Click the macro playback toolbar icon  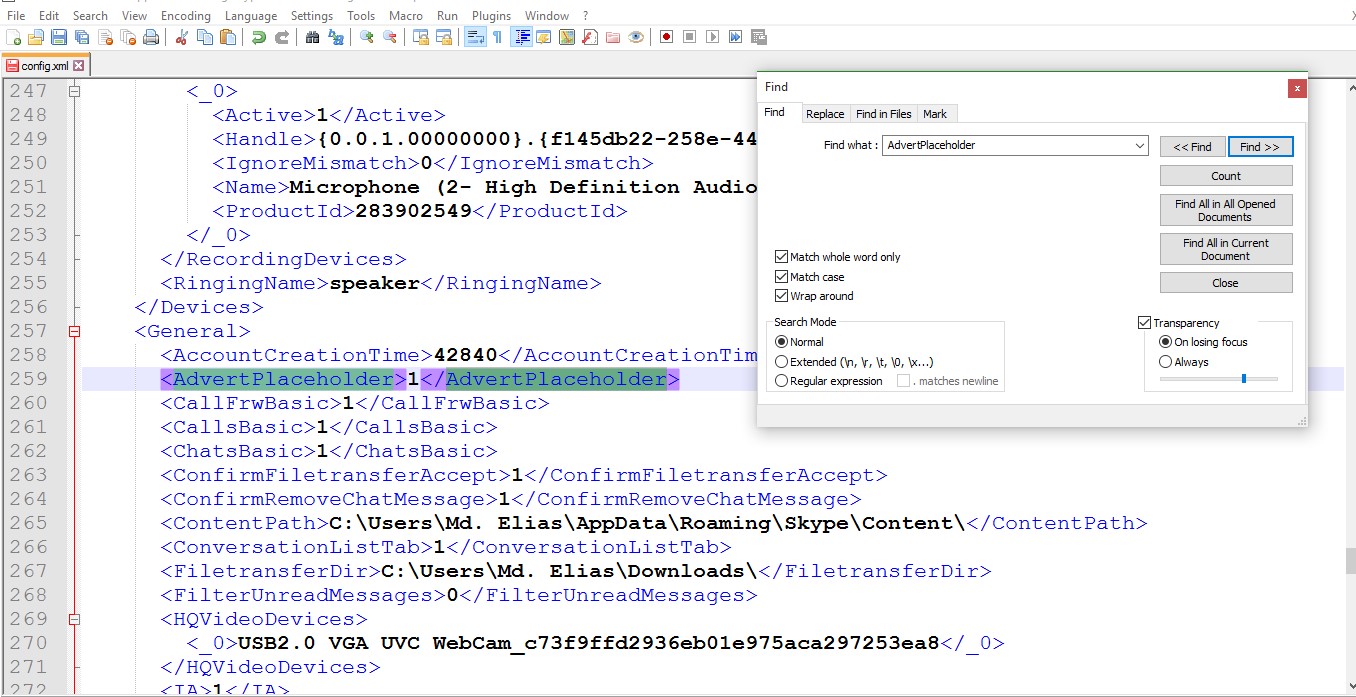coord(712,37)
